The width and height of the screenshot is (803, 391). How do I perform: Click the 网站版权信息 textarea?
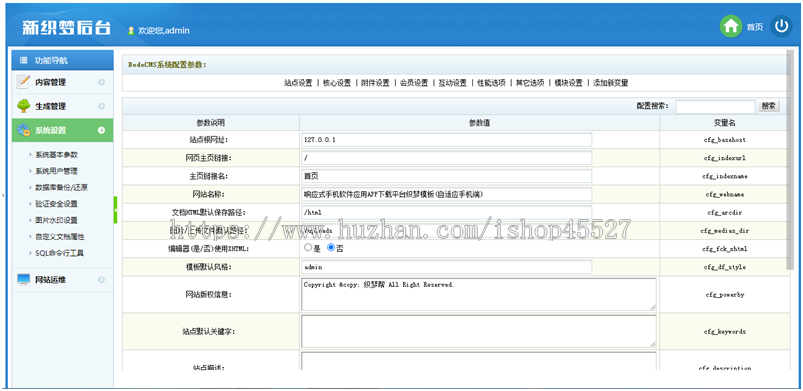[x=479, y=294]
